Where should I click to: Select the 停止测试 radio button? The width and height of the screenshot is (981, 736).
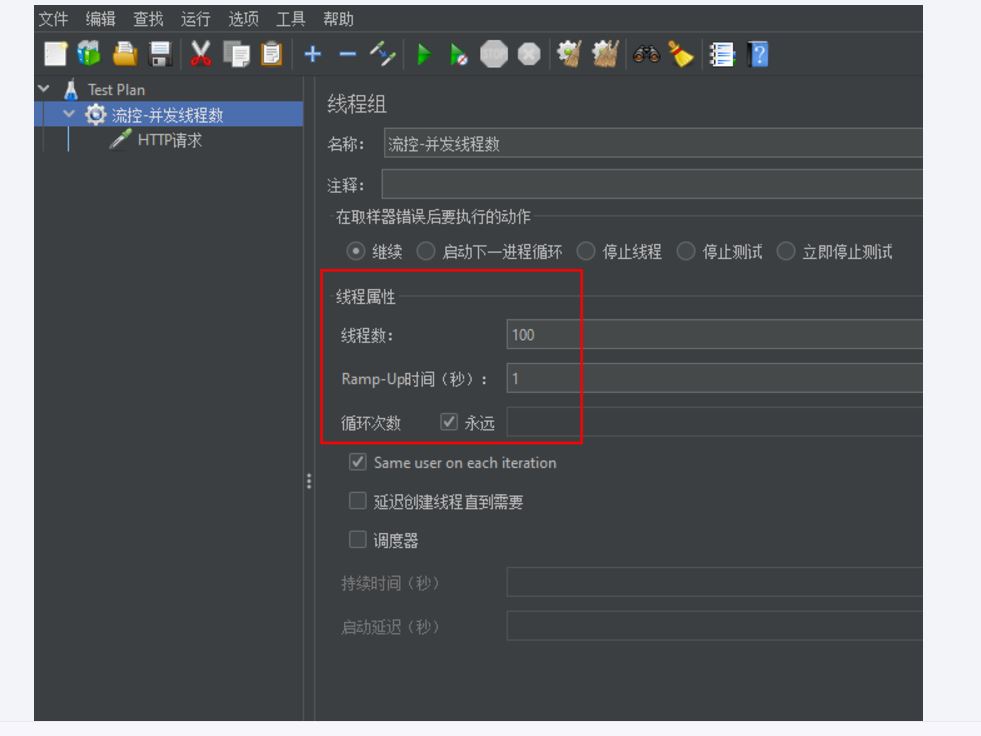click(x=686, y=252)
